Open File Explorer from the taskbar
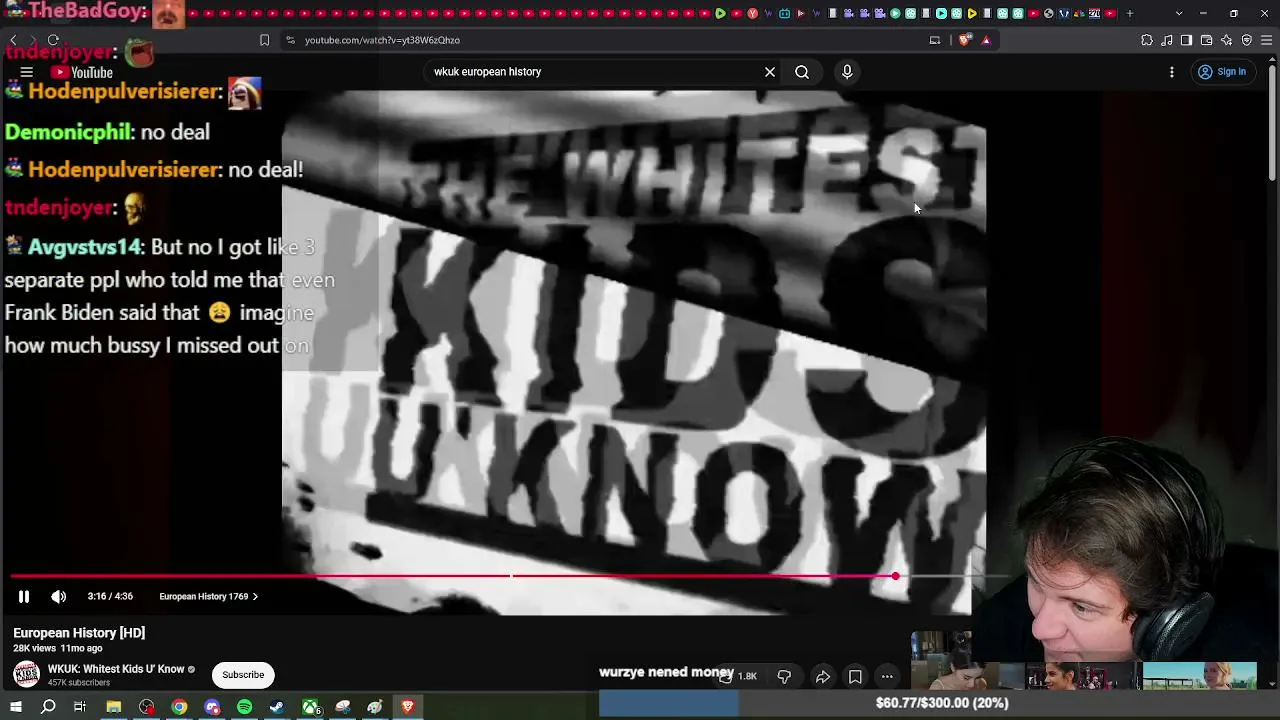This screenshot has width=1280, height=720. [114, 707]
